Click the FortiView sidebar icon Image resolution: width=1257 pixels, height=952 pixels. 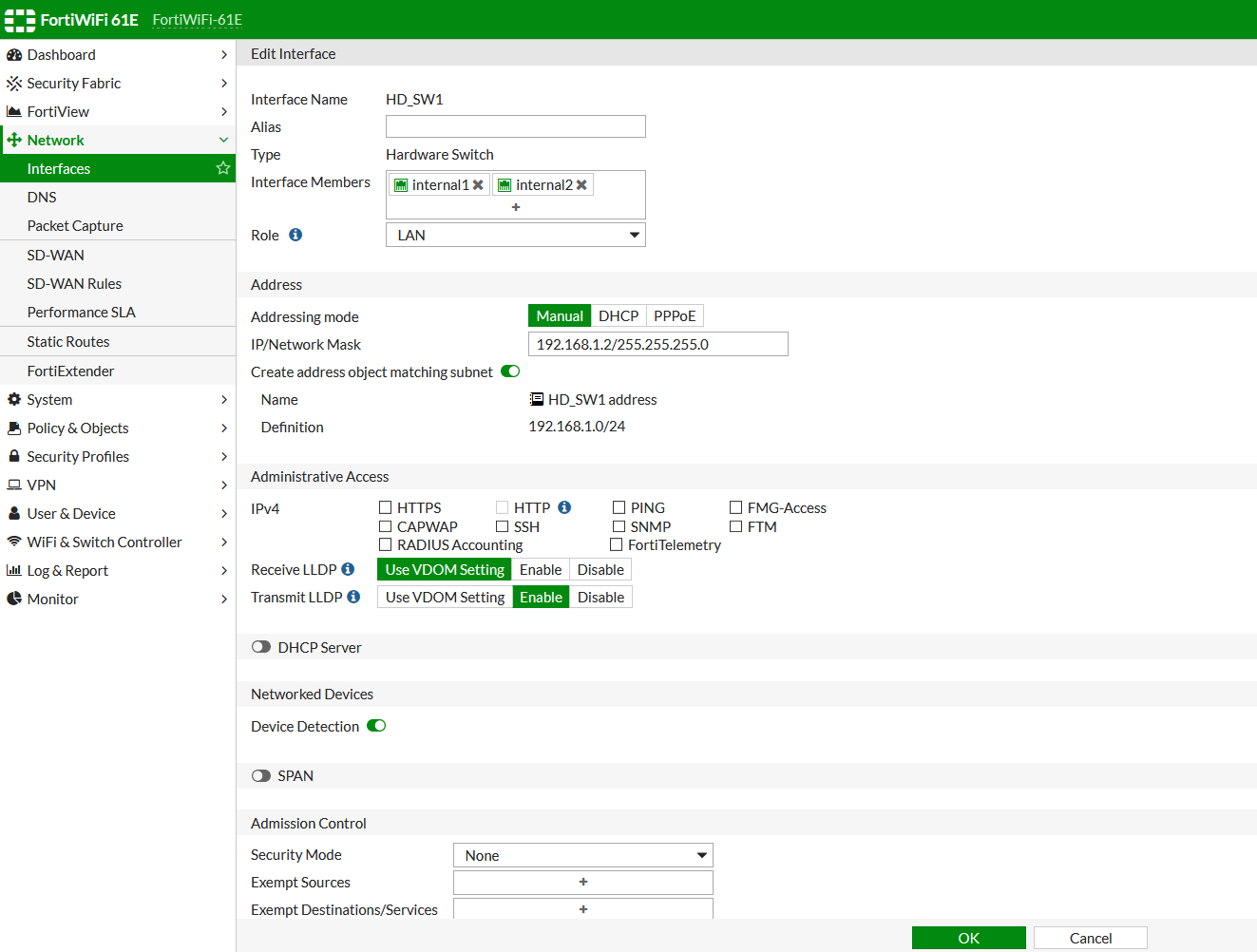pyautogui.click(x=14, y=111)
